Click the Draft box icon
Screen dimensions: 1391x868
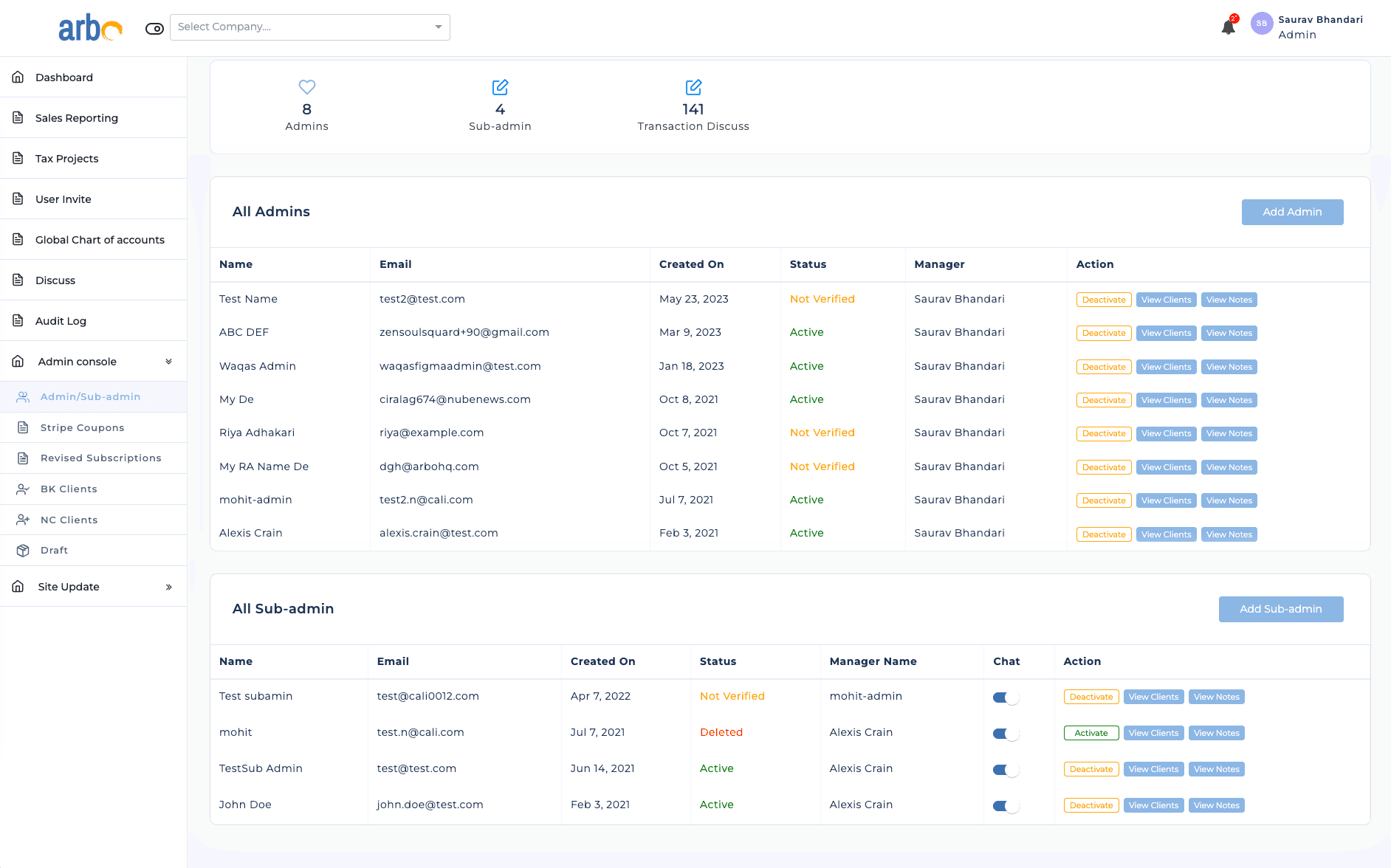23,551
